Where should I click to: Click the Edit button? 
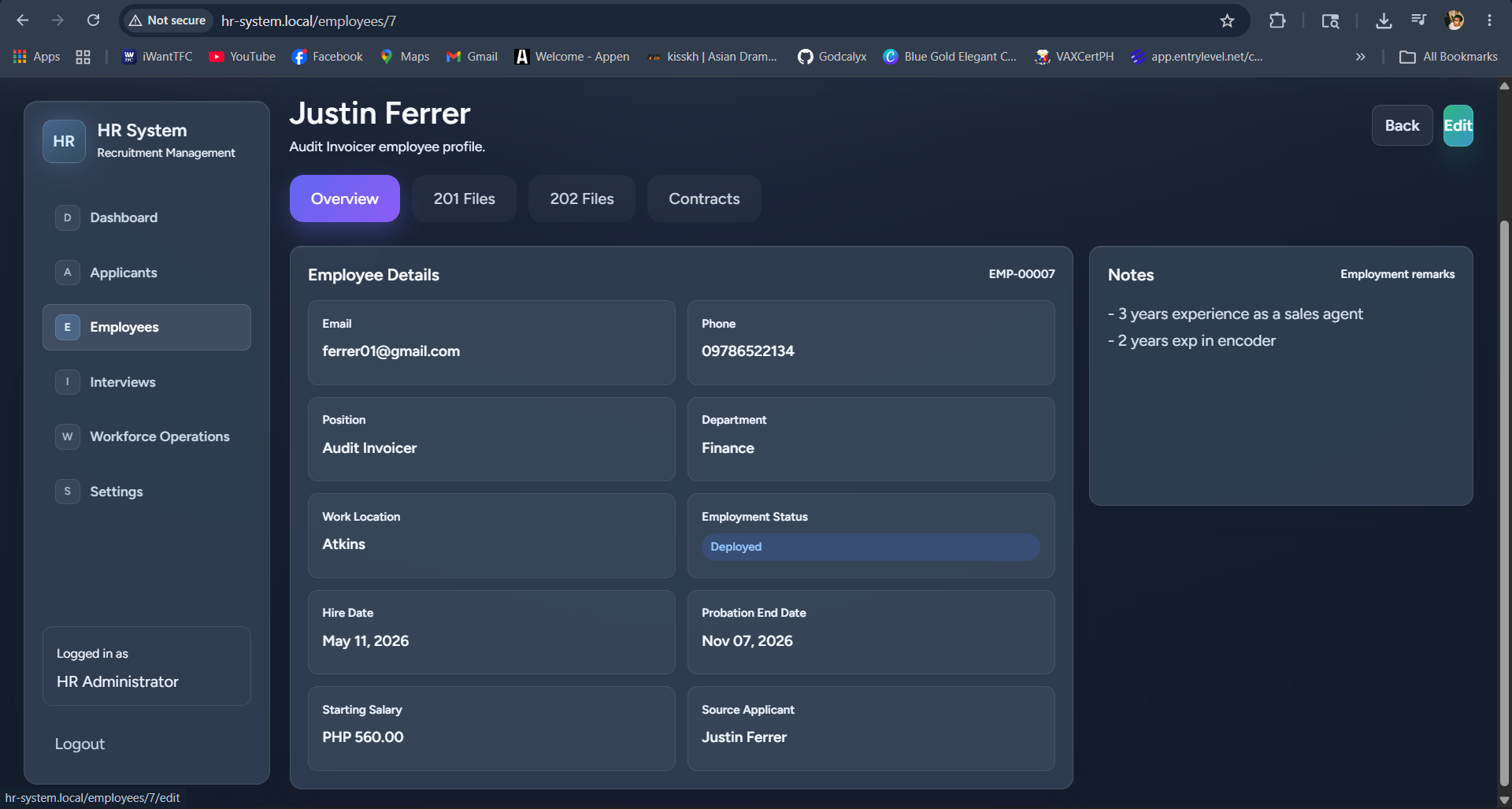1458,125
